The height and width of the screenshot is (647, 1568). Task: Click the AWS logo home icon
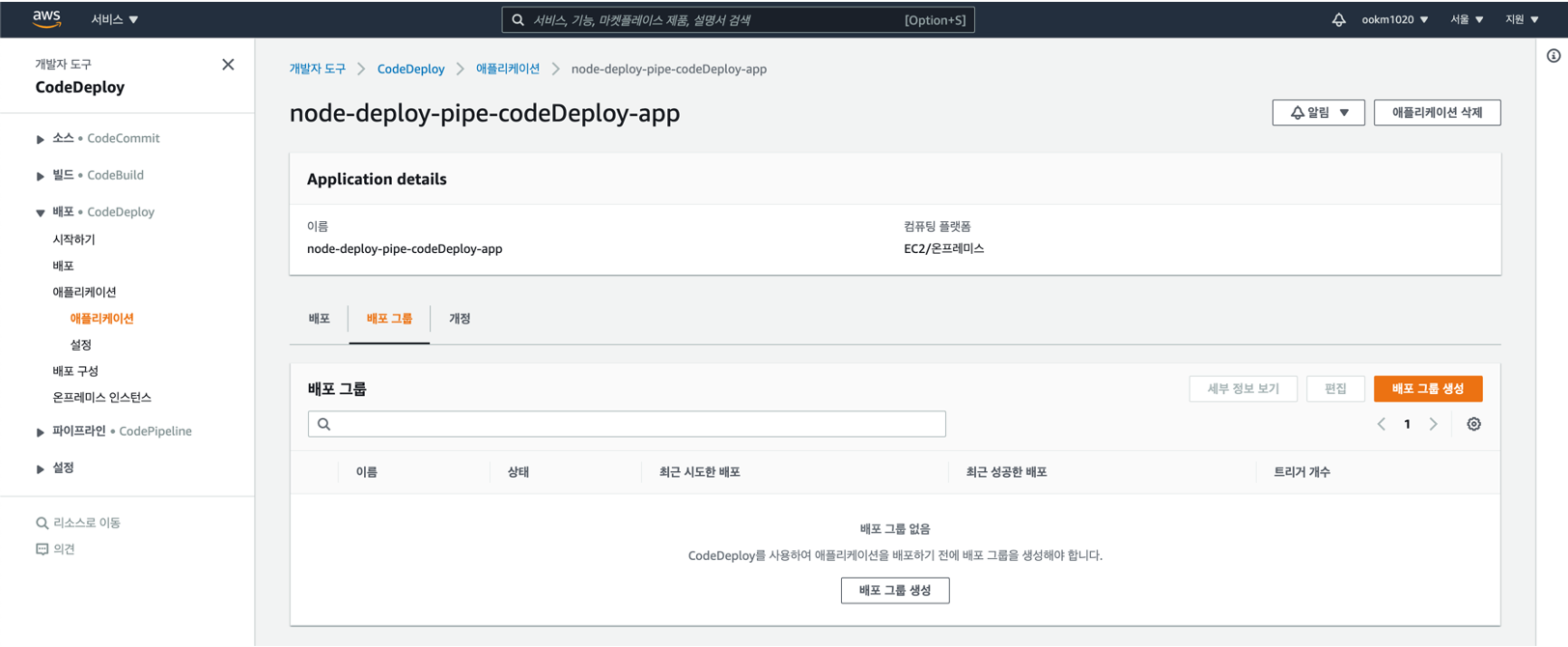click(x=46, y=18)
